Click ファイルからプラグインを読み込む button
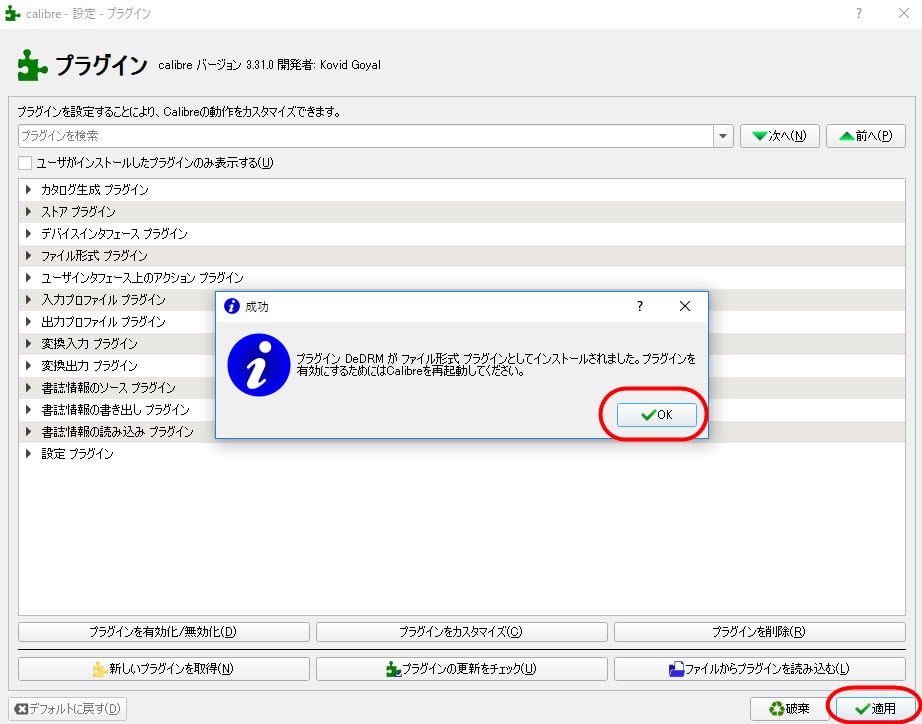The width and height of the screenshot is (922, 724). (760, 669)
